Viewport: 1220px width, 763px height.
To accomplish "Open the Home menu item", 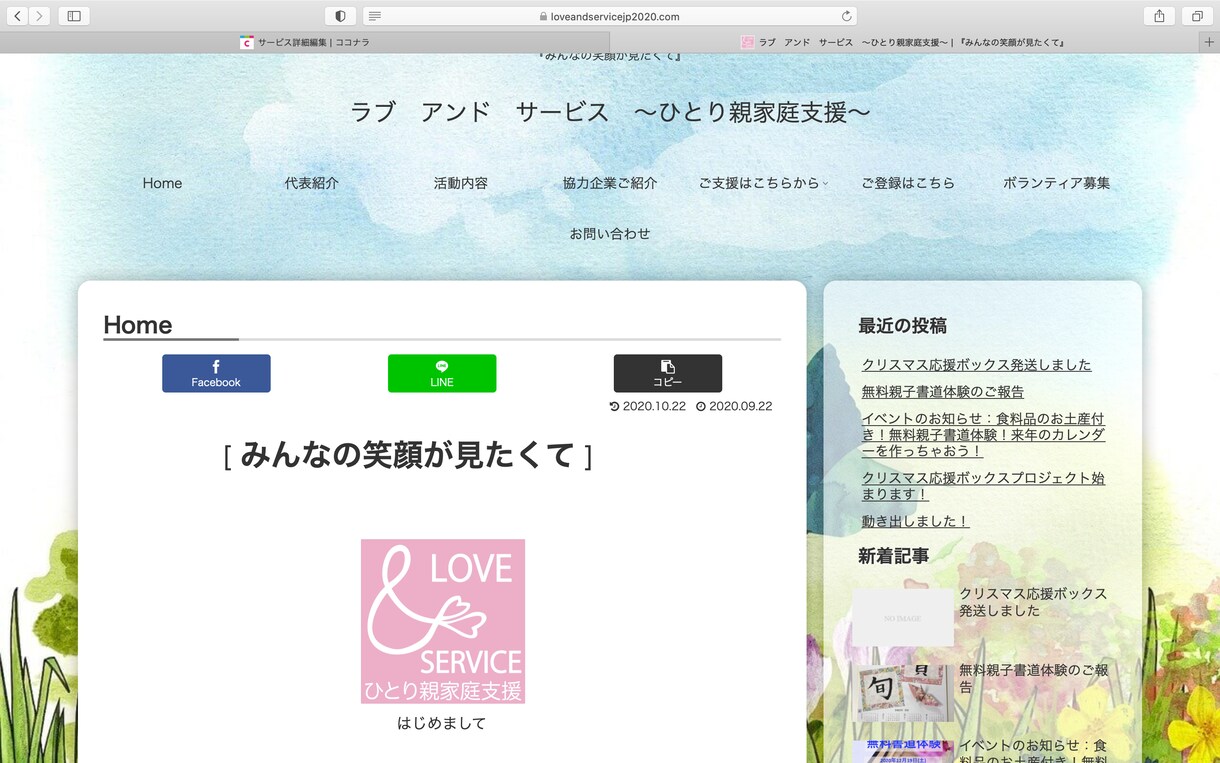I will click(162, 183).
